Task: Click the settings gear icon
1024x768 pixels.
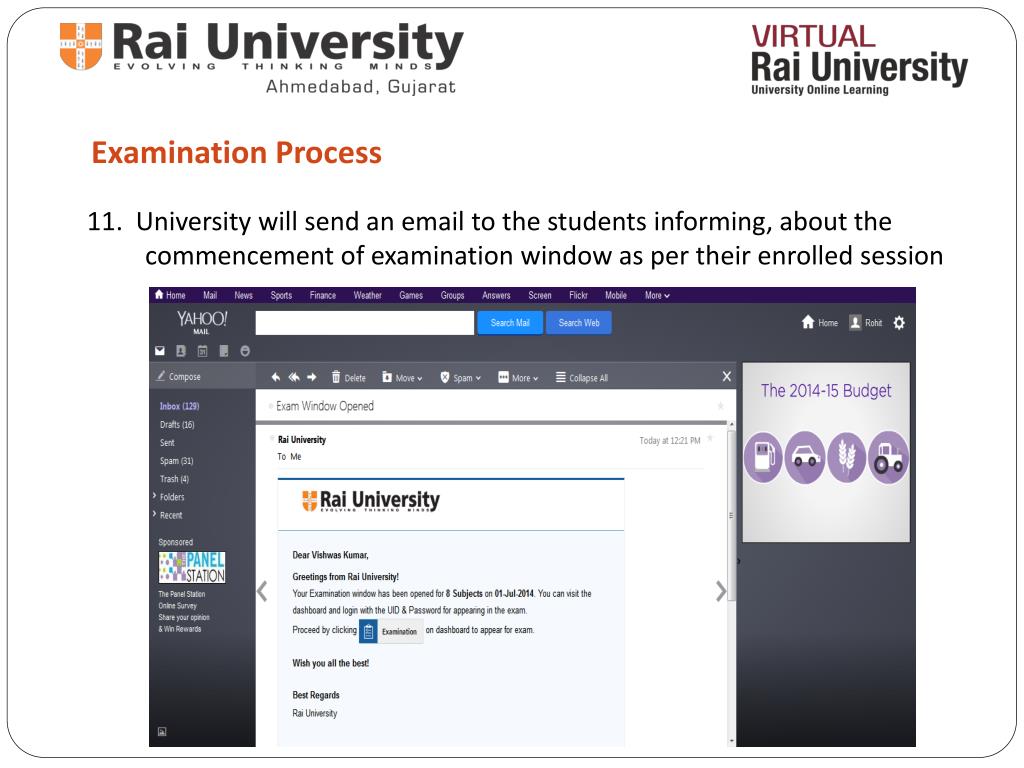Action: pos(899,323)
